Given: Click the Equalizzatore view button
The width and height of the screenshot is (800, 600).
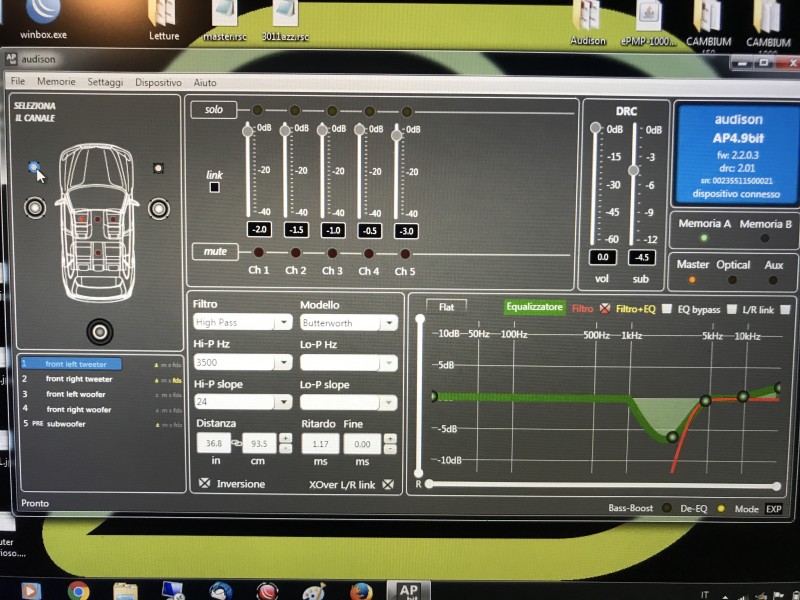Looking at the screenshot, I should pyautogui.click(x=534, y=307).
